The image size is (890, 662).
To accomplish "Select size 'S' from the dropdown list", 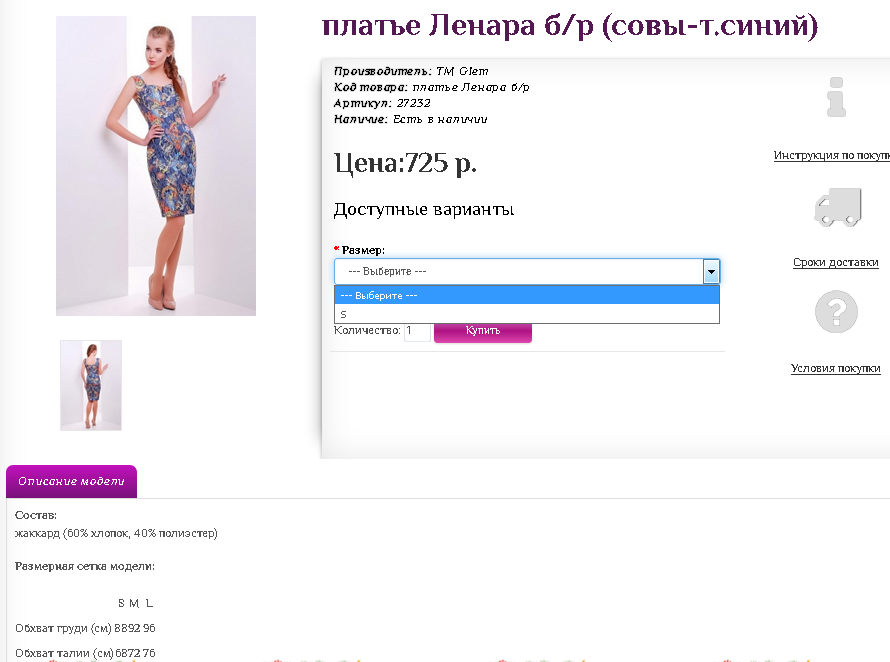I will click(527, 314).
